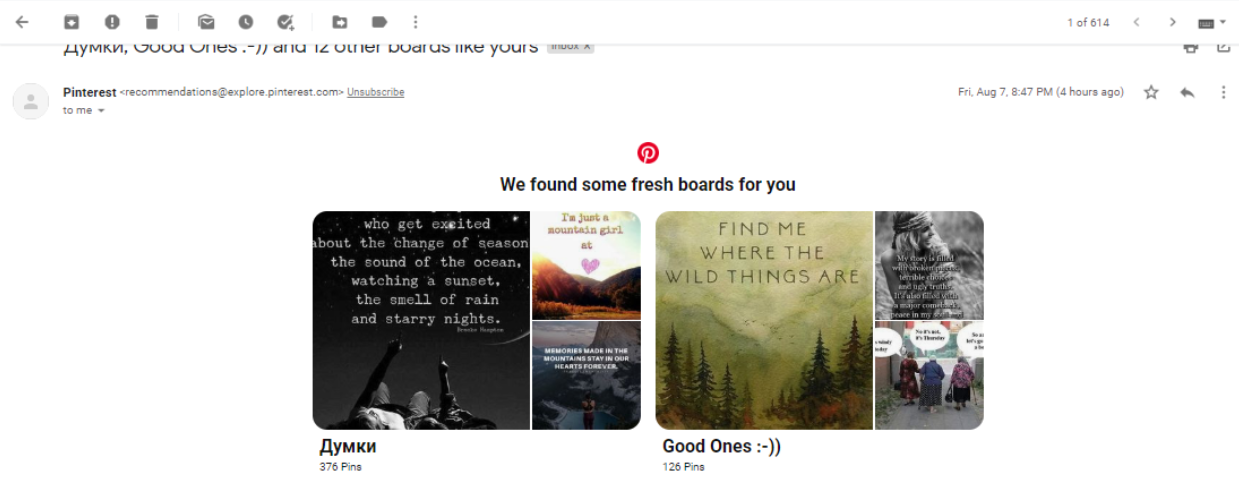Open toolbar More options menu

[416, 22]
